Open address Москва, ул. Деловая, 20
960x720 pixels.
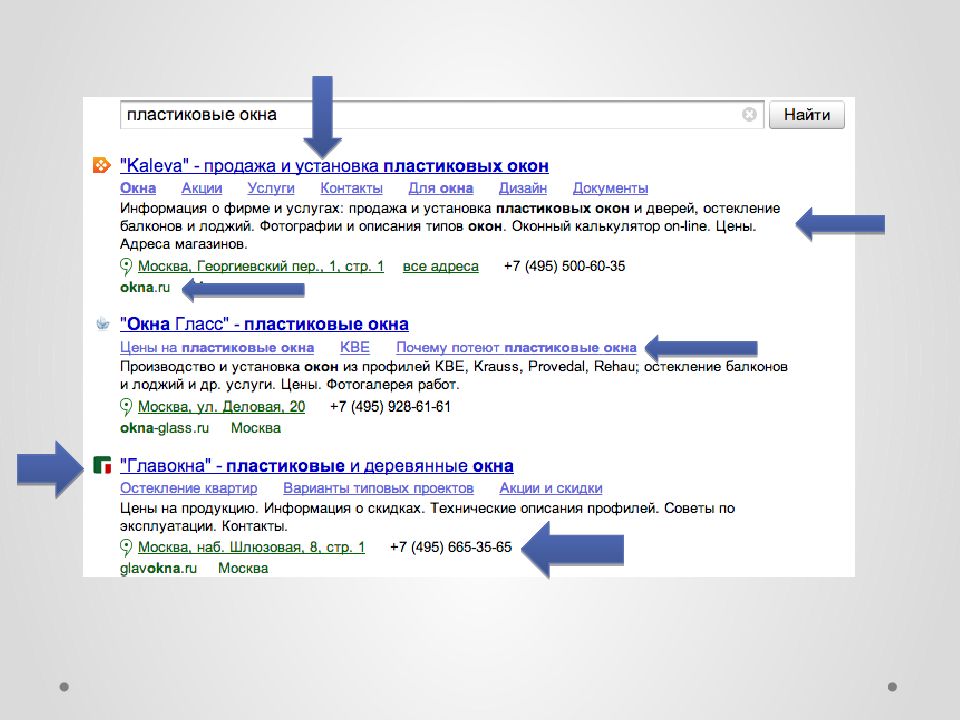click(222, 407)
